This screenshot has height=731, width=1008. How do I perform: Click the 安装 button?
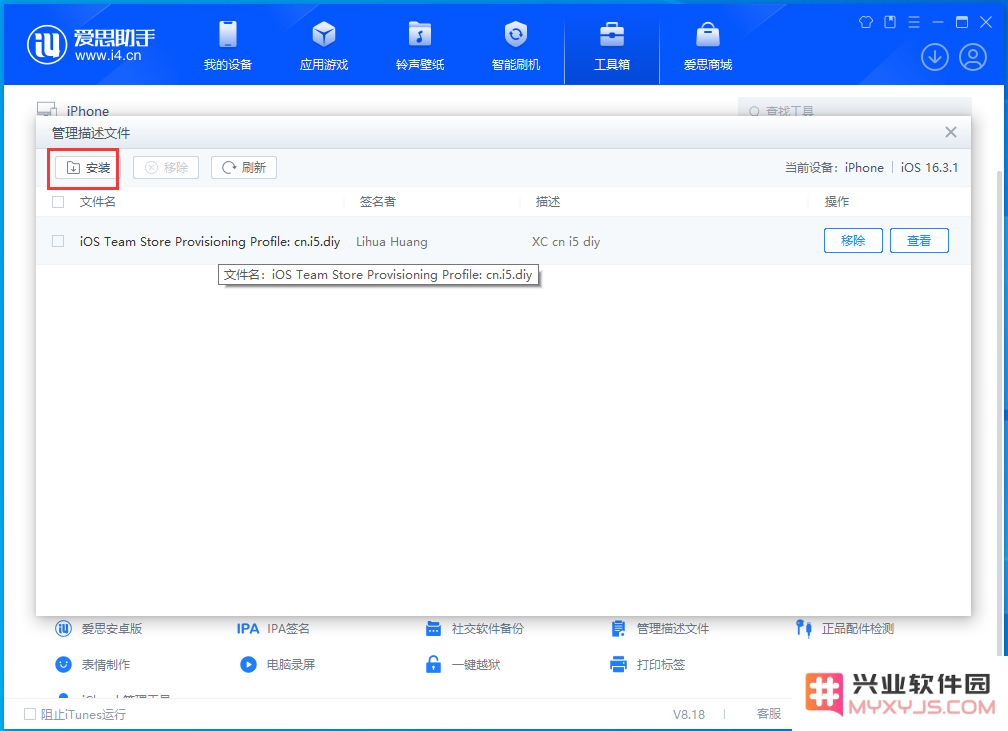click(x=87, y=168)
